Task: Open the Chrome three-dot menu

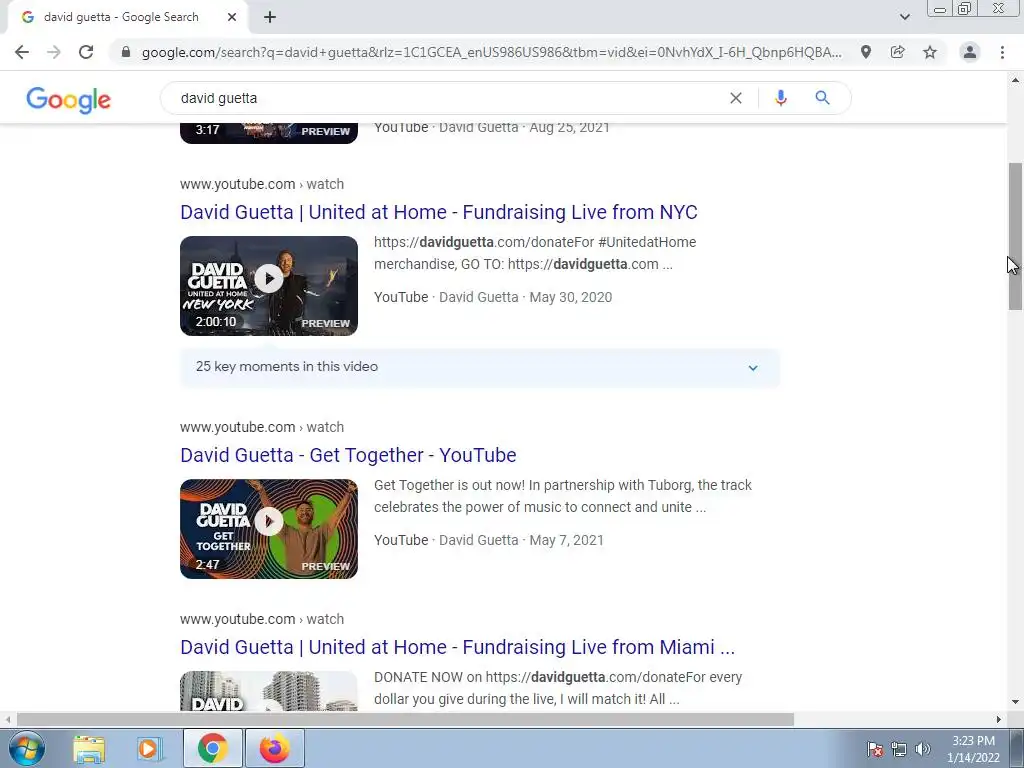Action: [x=1002, y=52]
